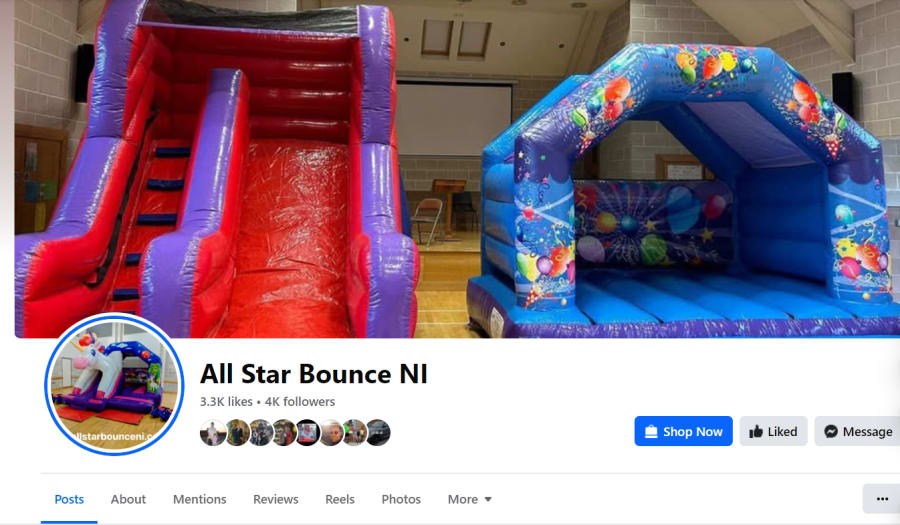Image resolution: width=900 pixels, height=525 pixels.
Task: Send a message via Message button
Action: [858, 431]
